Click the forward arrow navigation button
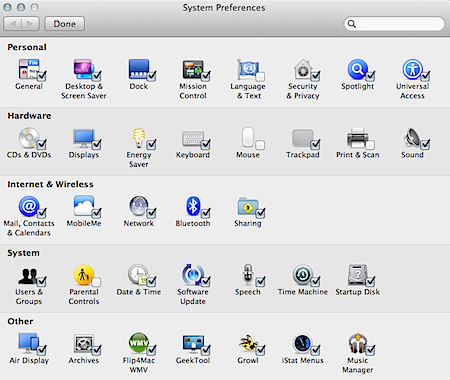This screenshot has width=450, height=380. pos(30,24)
